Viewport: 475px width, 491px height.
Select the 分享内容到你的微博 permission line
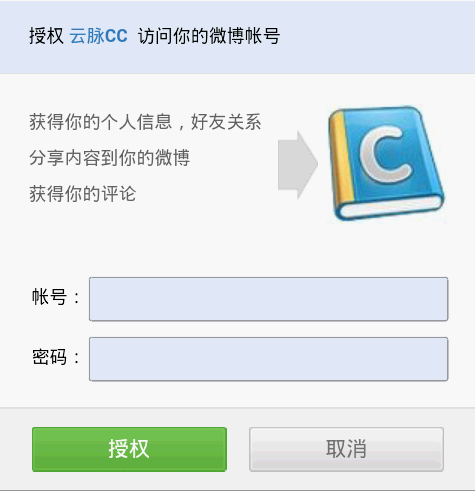[x=110, y=158]
